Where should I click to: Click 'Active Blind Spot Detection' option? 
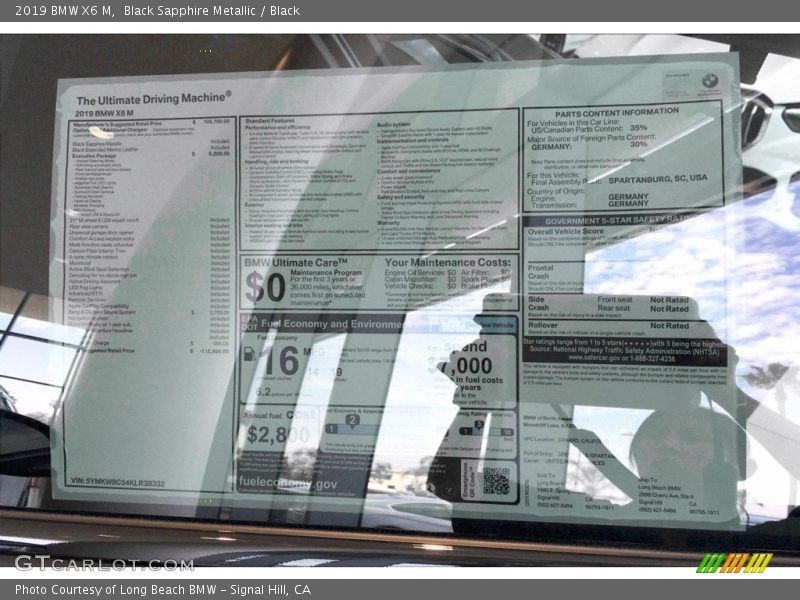pos(99,269)
